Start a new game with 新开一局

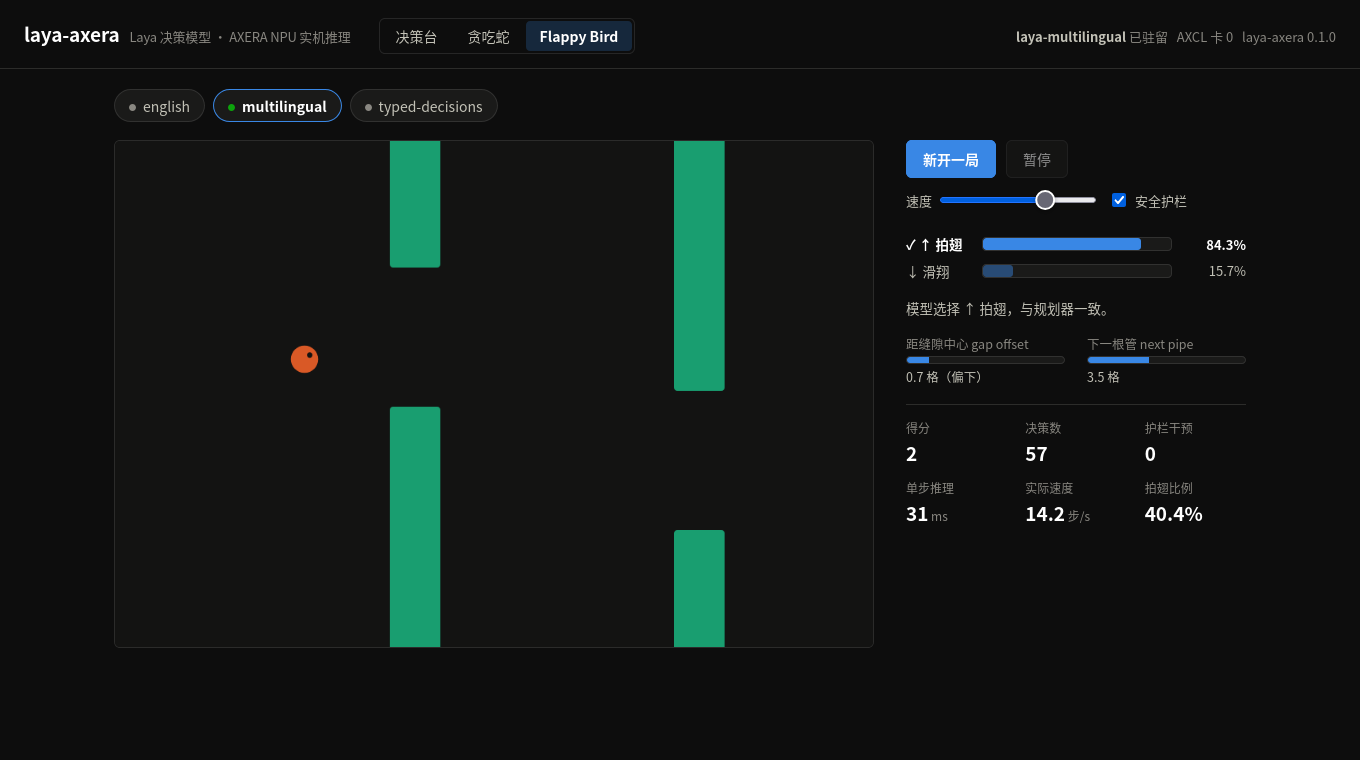coord(951,159)
